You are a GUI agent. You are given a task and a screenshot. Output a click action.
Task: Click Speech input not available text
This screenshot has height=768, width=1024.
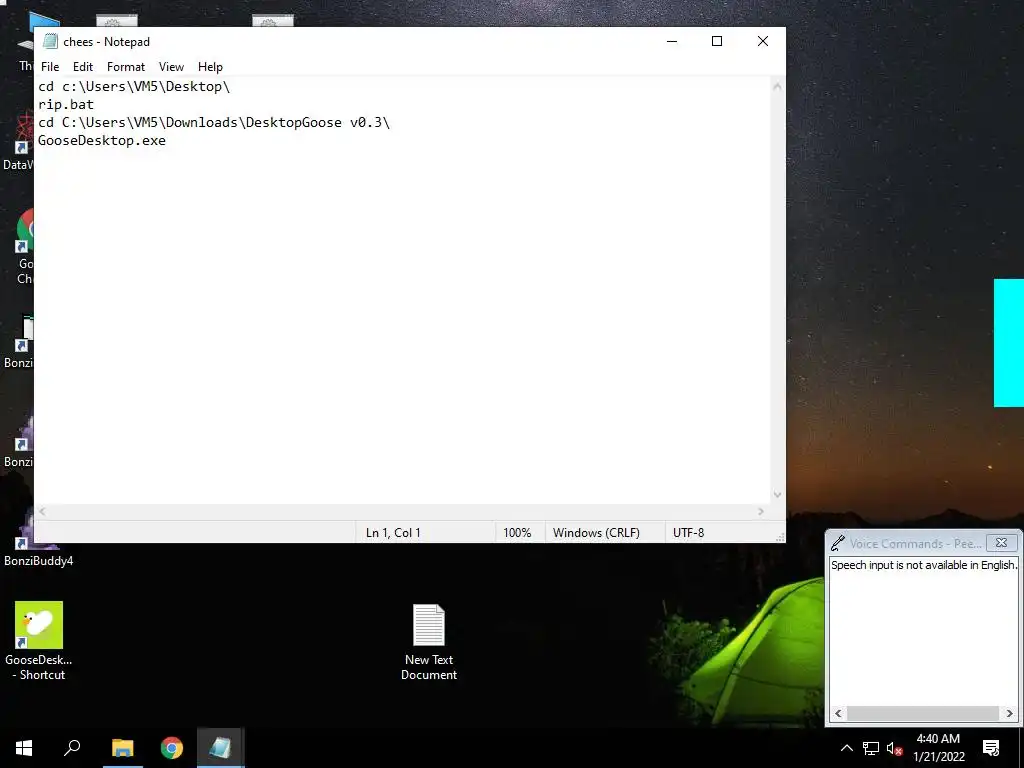[923, 565]
